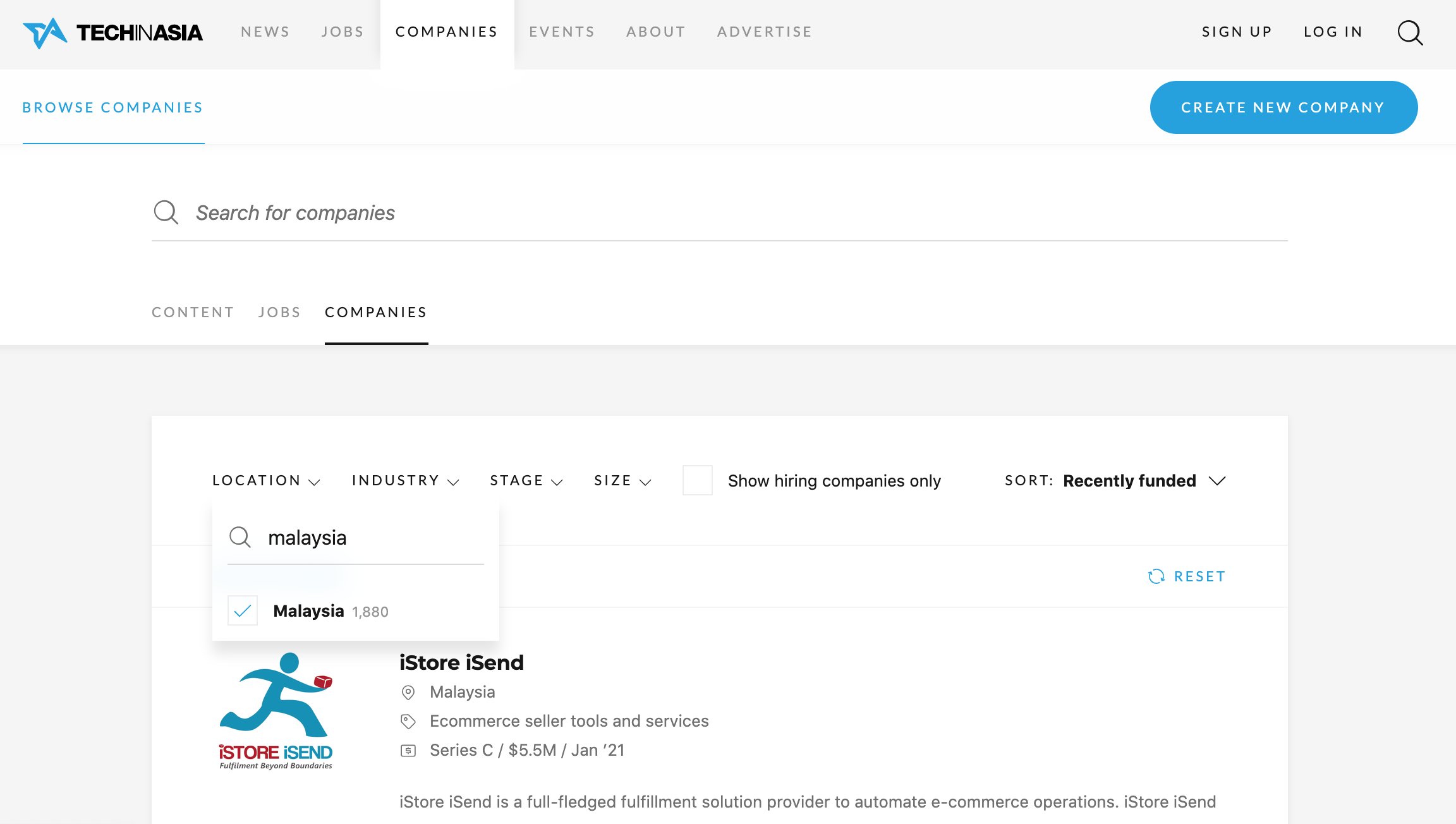Open the Recently funded sort dropdown

[1144, 481]
